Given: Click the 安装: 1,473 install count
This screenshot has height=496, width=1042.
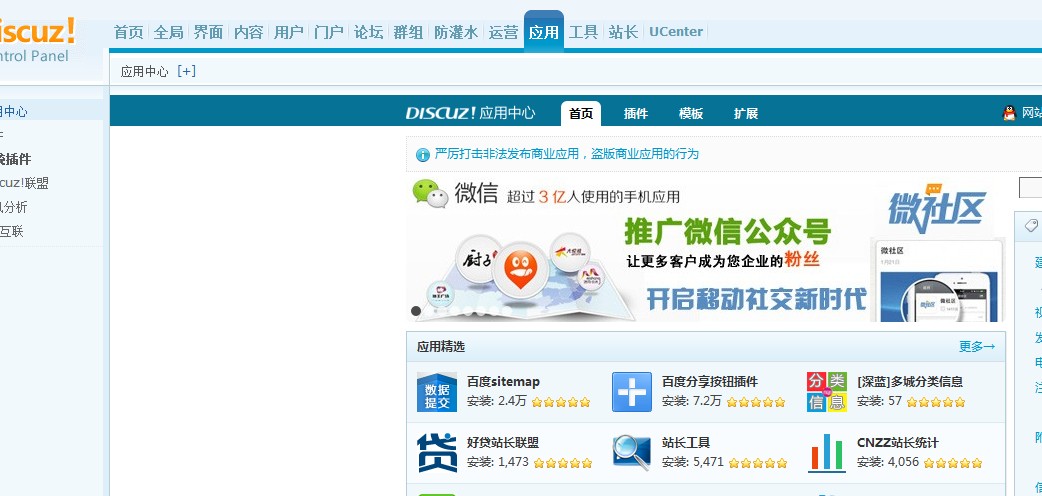Looking at the screenshot, I should 498,461.
